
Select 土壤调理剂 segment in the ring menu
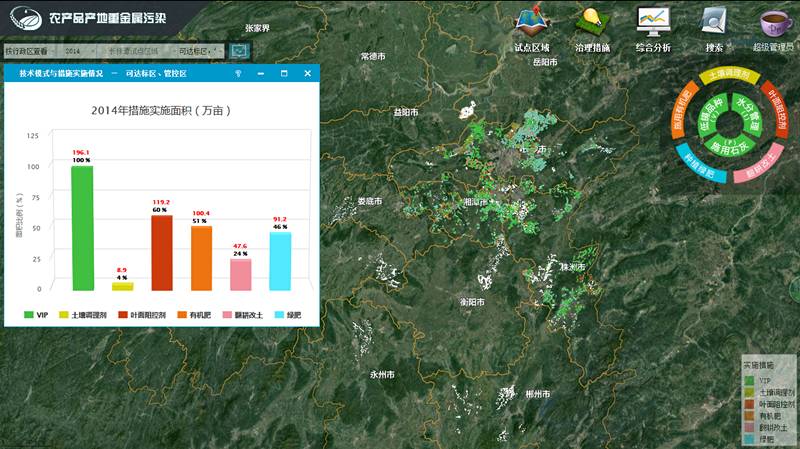730,75
